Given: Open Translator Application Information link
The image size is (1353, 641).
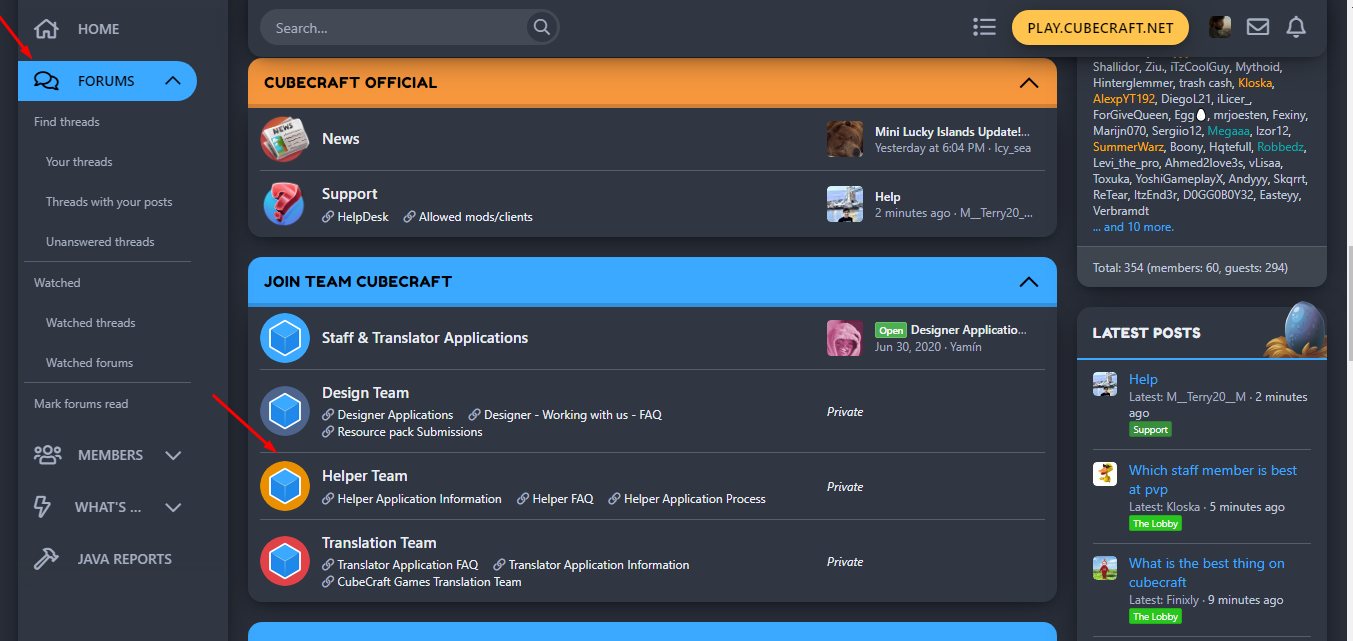Looking at the screenshot, I should coord(599,565).
